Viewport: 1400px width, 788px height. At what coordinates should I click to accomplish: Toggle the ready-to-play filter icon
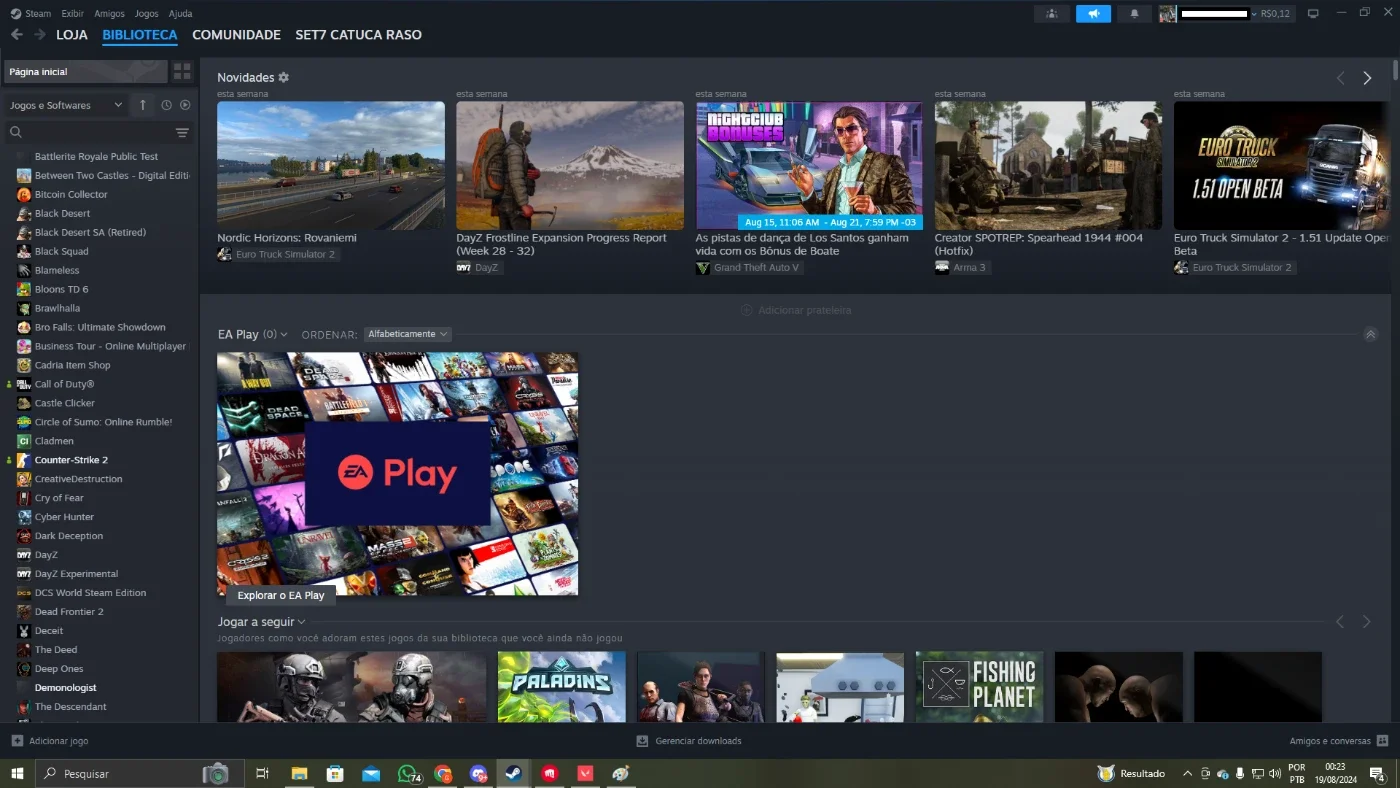185,105
